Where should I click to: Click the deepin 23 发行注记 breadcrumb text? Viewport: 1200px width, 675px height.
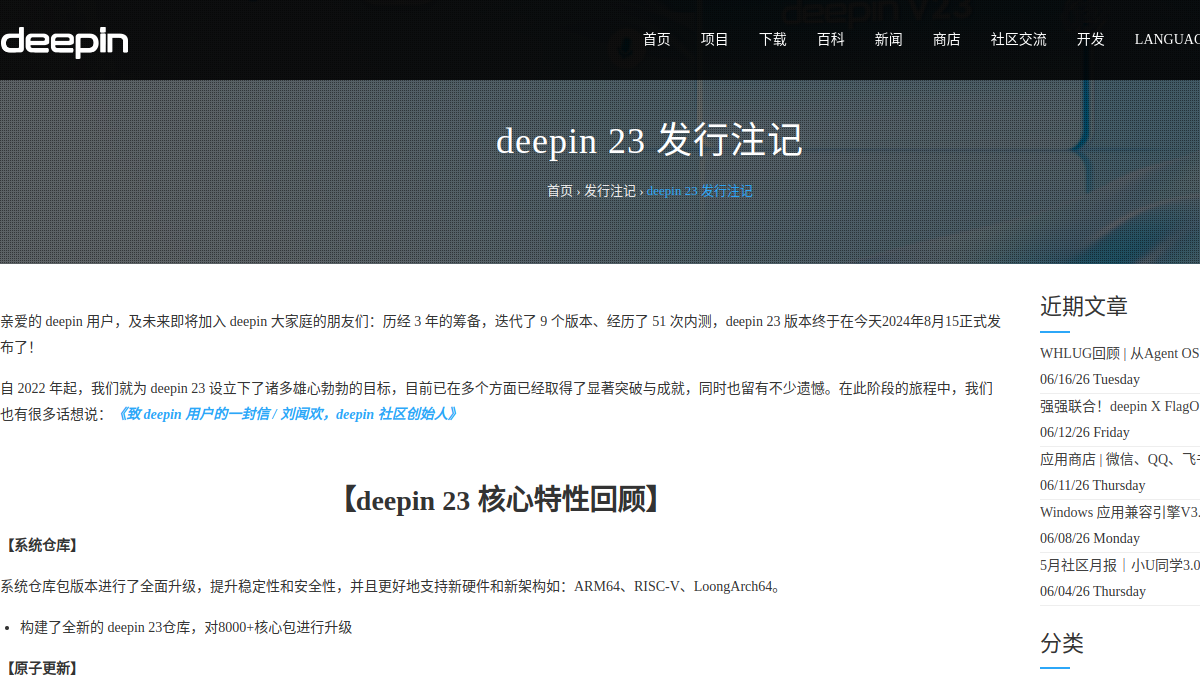699,191
